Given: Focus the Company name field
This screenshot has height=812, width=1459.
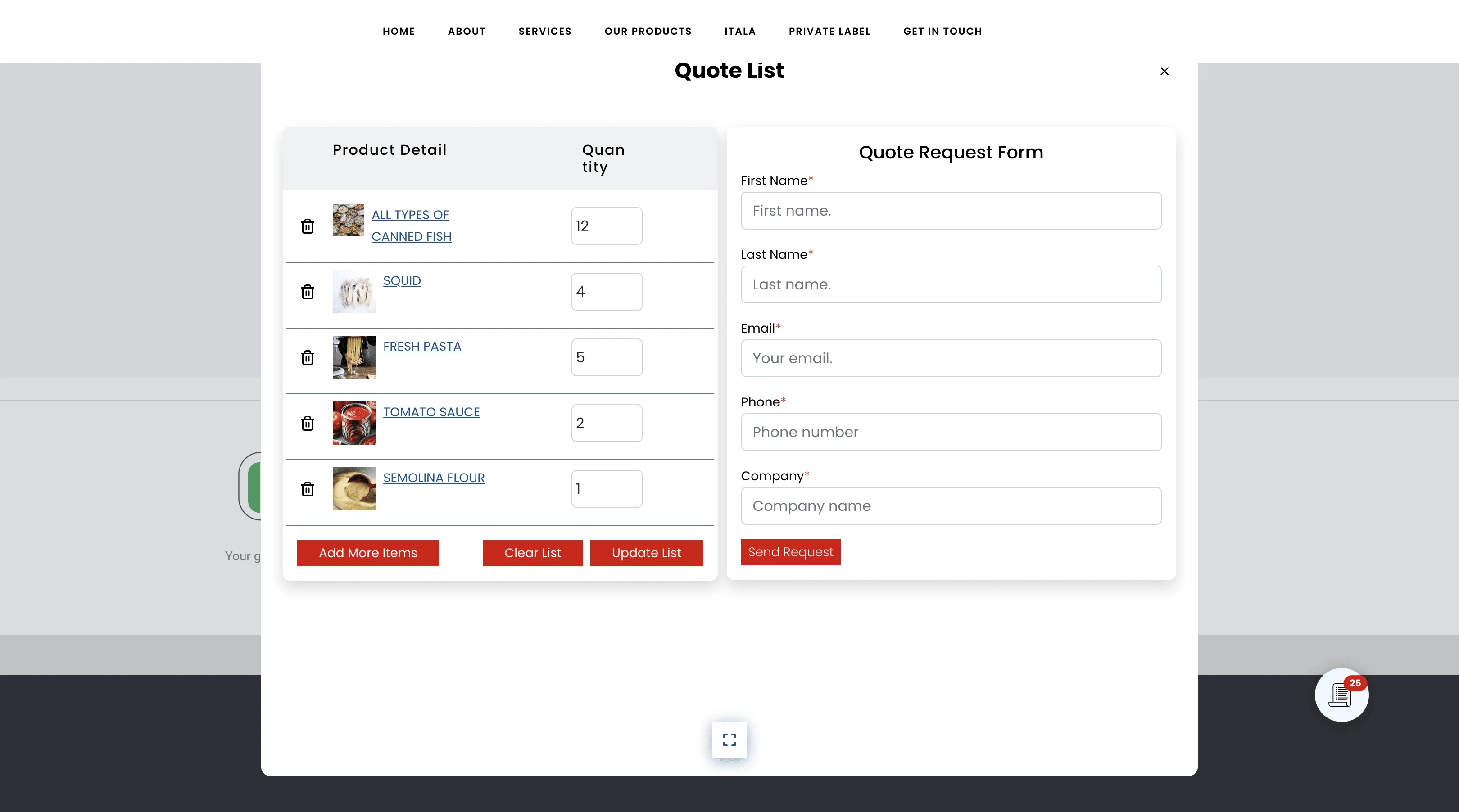Looking at the screenshot, I should pos(951,505).
